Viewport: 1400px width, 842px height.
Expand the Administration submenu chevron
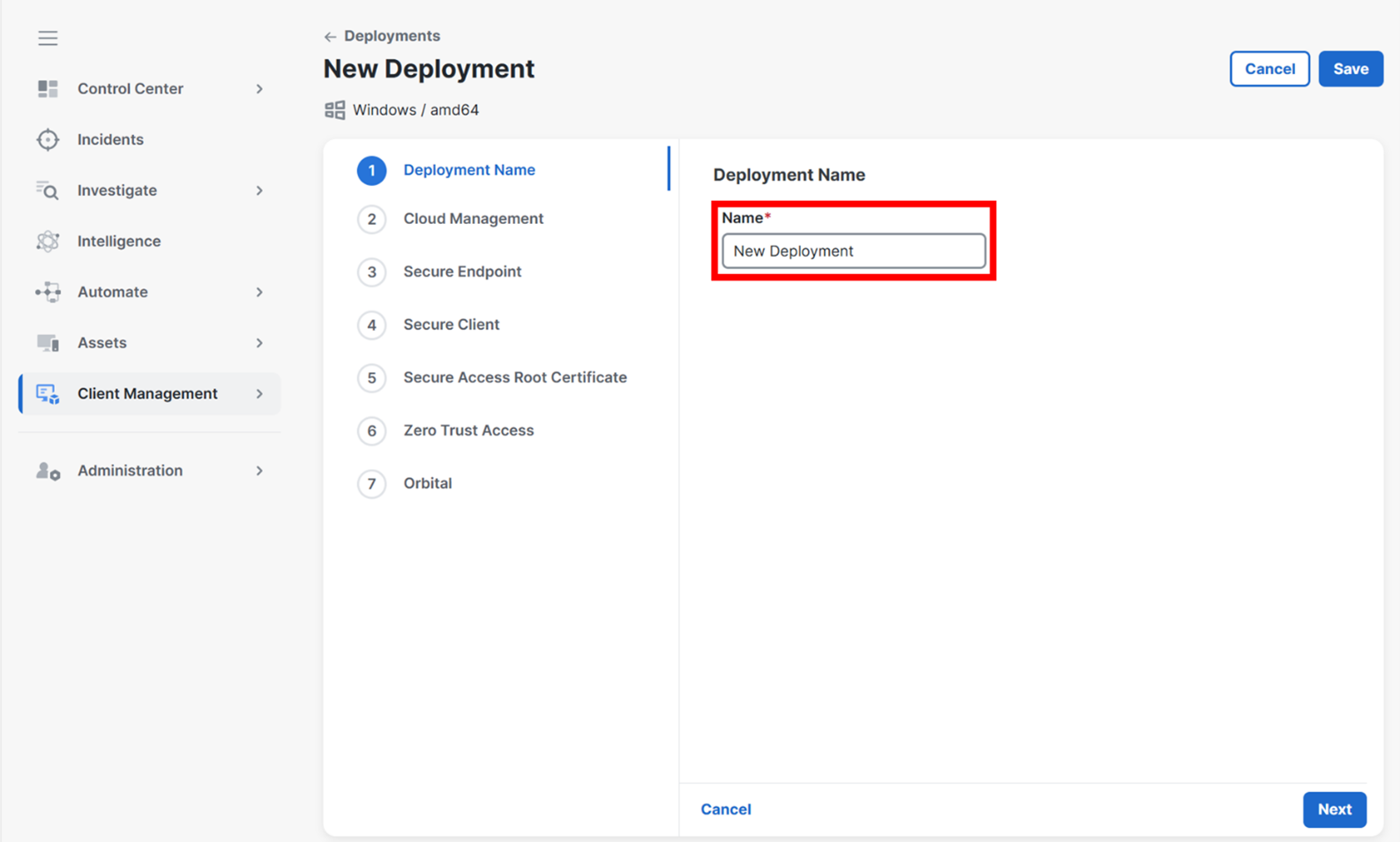[259, 471]
